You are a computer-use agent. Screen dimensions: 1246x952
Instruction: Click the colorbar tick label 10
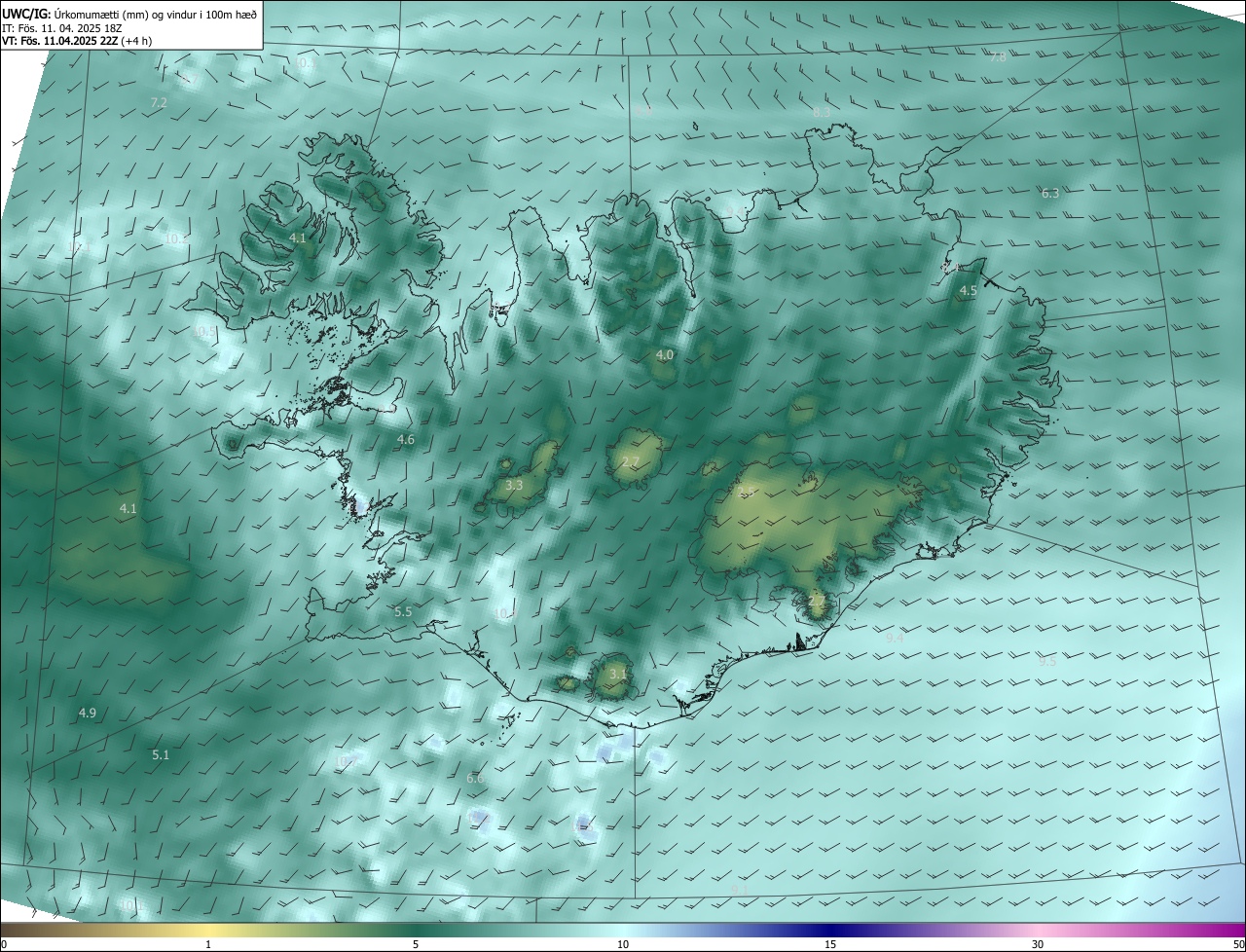[x=623, y=944]
